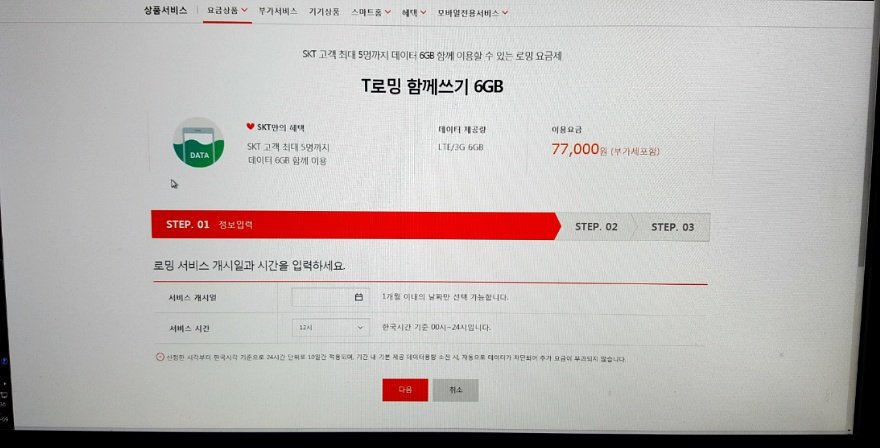The height and width of the screenshot is (448, 880).
Task: Click the green DATA phone illustration
Action: 198,143
